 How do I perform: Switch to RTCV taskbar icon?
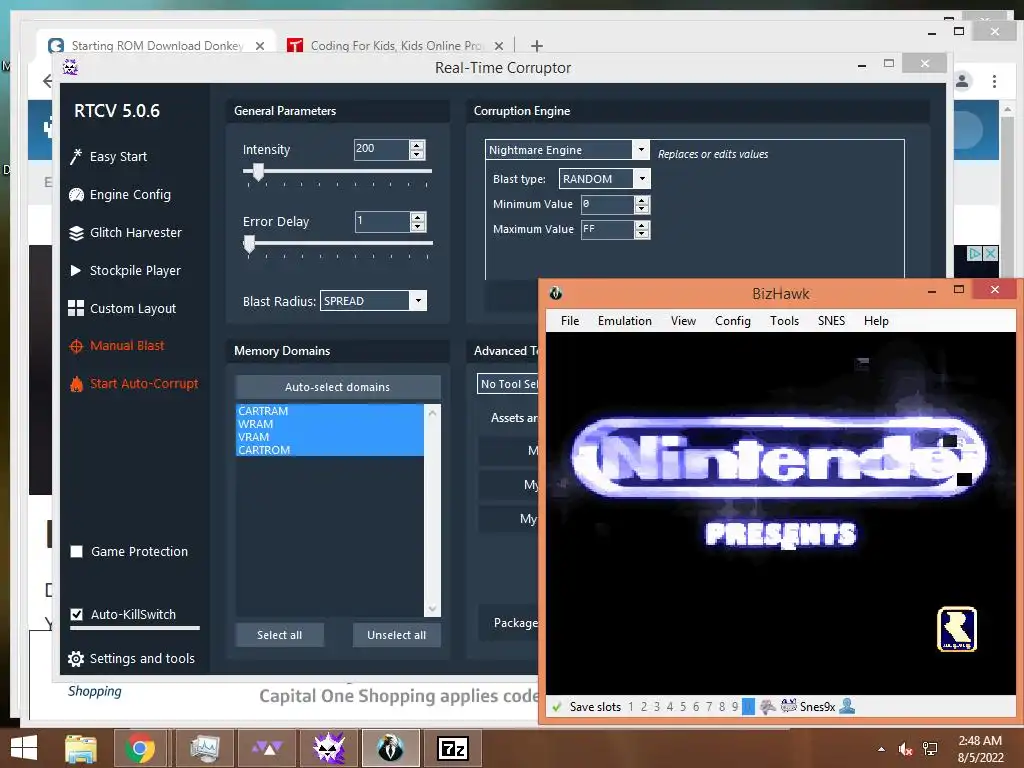tap(329, 748)
